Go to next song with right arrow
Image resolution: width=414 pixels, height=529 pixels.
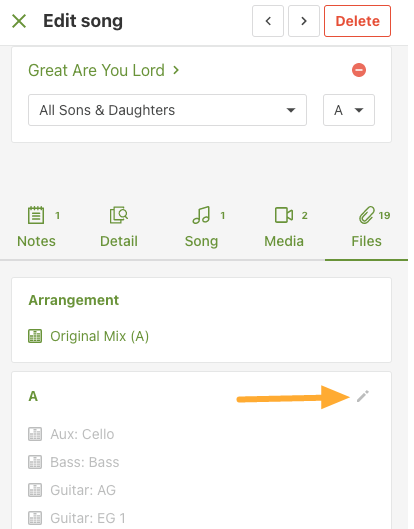point(304,21)
